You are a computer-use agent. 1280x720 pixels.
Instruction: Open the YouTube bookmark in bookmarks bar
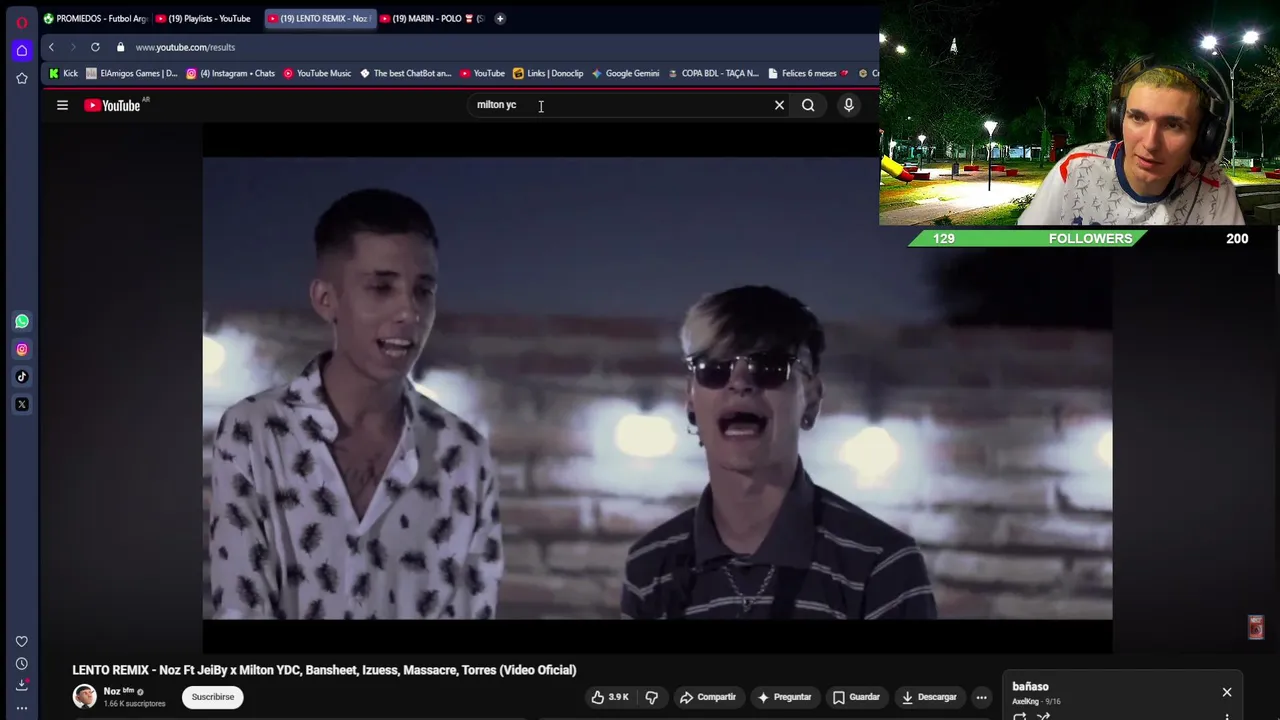(x=482, y=73)
